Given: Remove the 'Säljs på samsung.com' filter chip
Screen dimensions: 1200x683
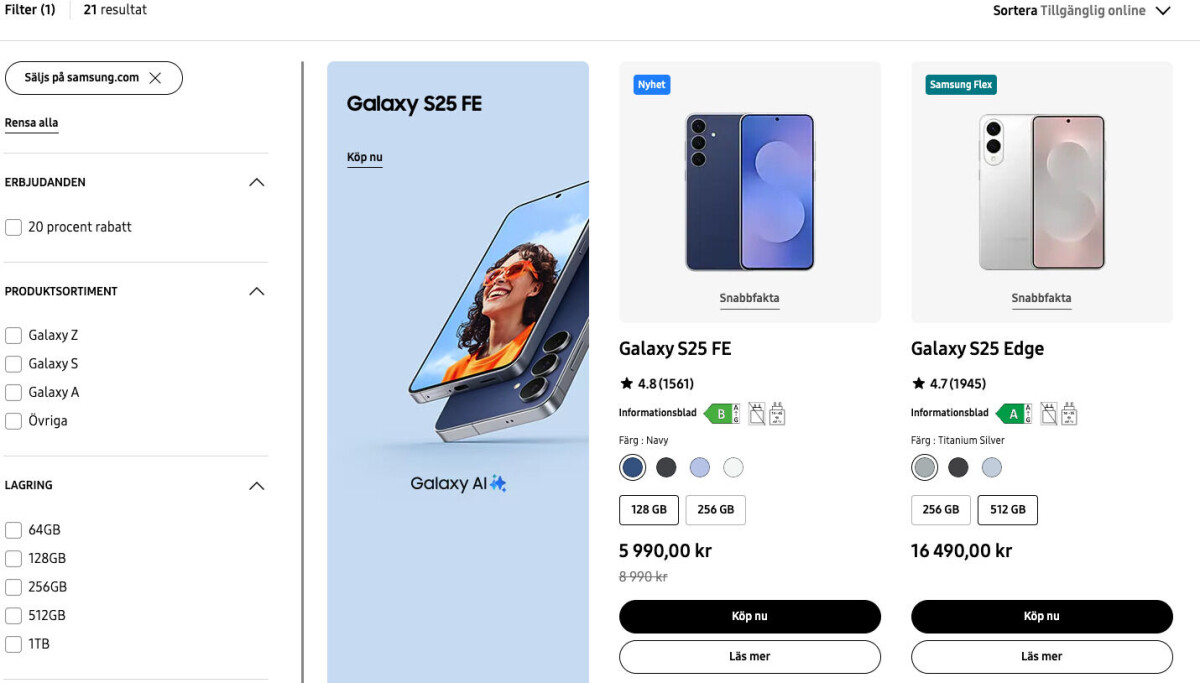Looking at the screenshot, I should [x=155, y=78].
